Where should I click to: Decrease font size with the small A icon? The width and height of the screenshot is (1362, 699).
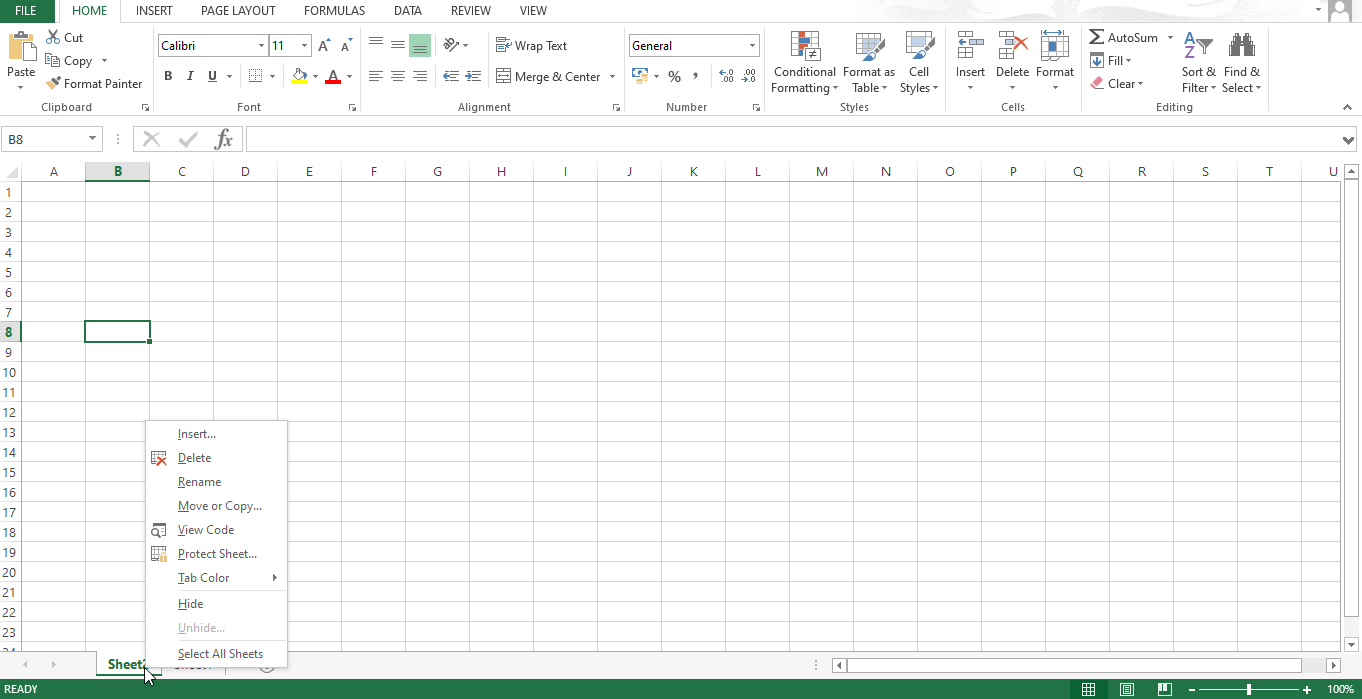tap(346, 46)
